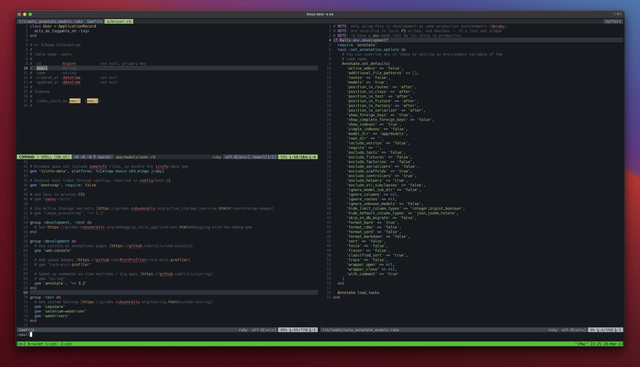640x367 pixels.
Task: Click the SPELL [EN_US] statusline segment
Action: click(x=55, y=157)
